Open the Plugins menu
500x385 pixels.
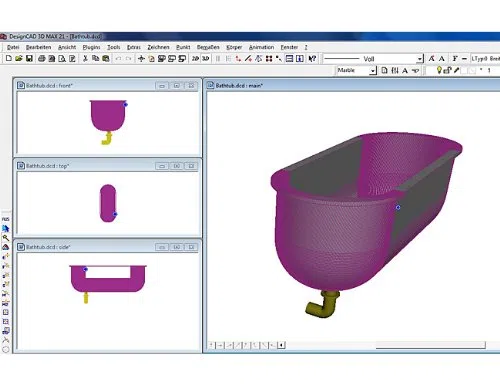(91, 47)
